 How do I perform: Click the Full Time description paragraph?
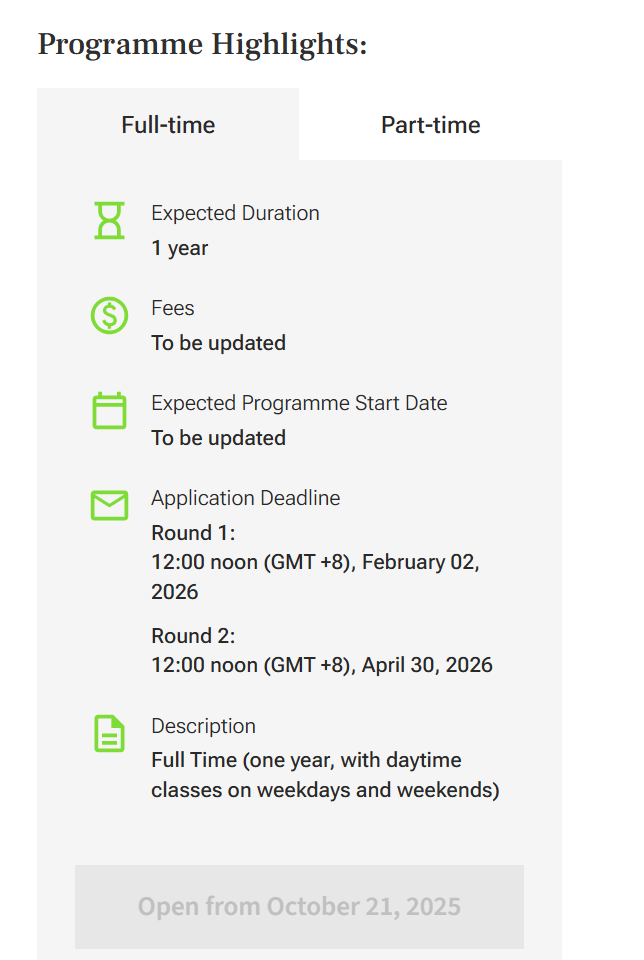point(325,775)
